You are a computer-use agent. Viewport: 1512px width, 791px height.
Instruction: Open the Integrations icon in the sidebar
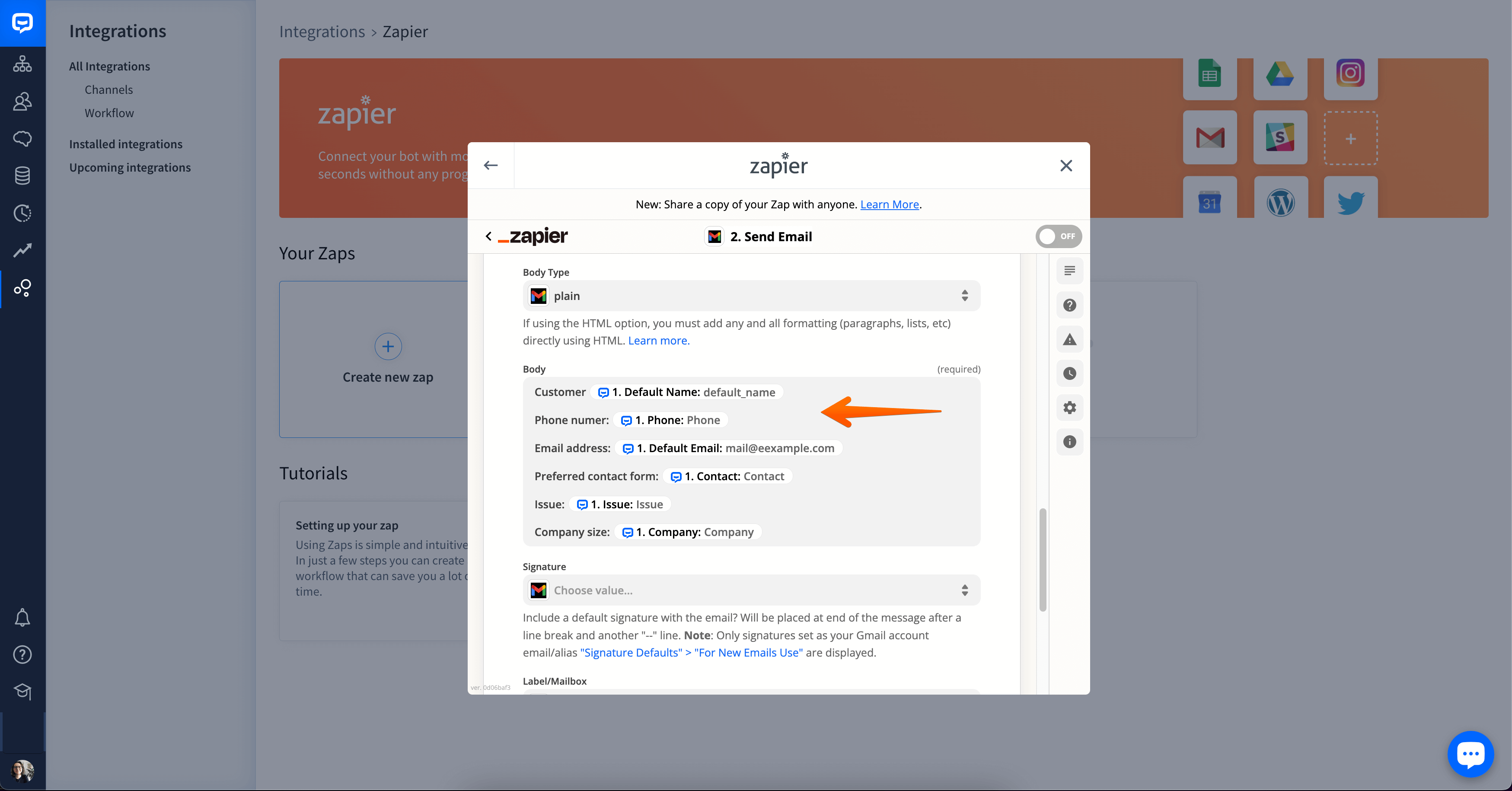pos(22,288)
